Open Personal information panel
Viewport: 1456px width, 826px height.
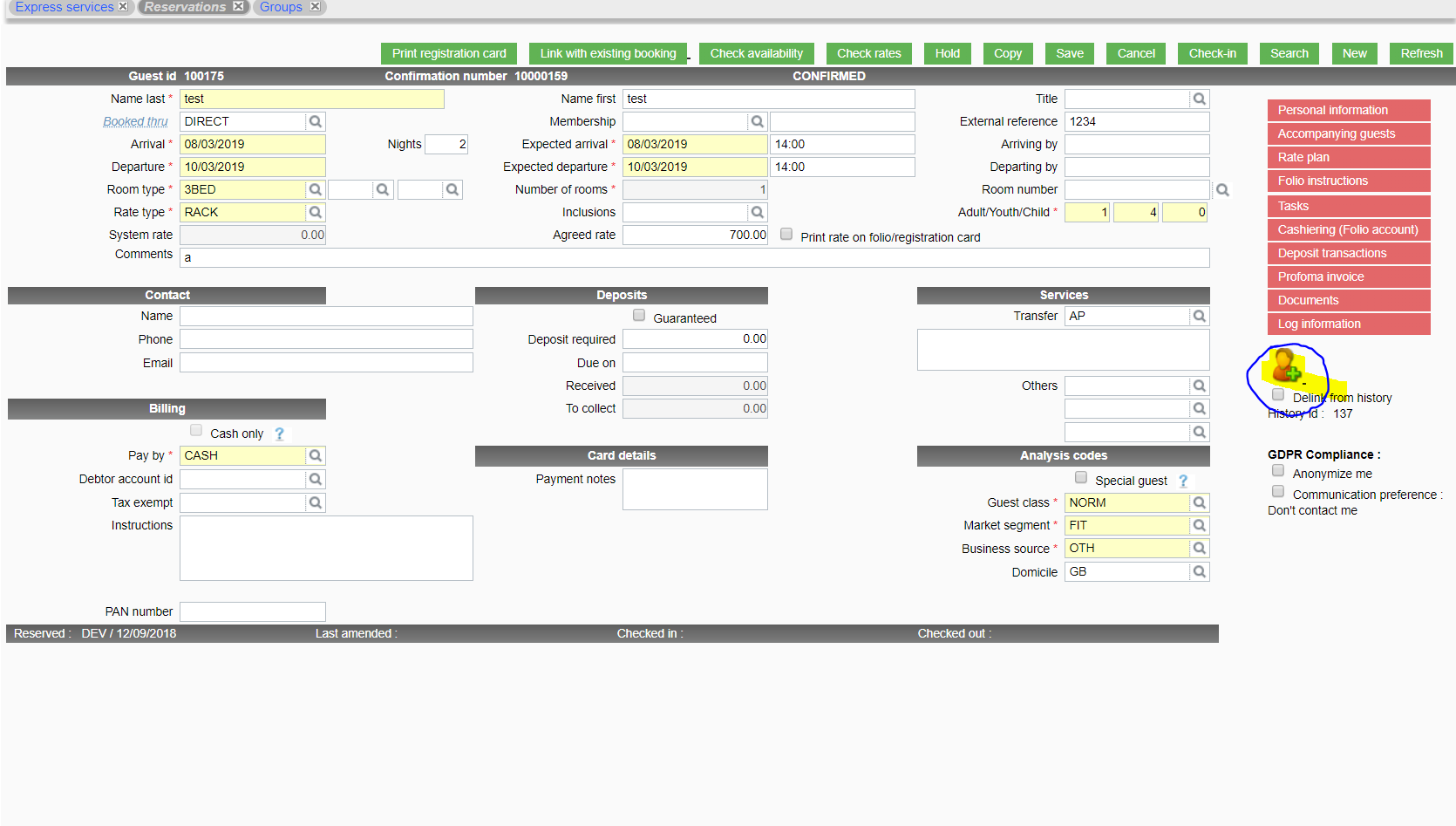[1349, 110]
